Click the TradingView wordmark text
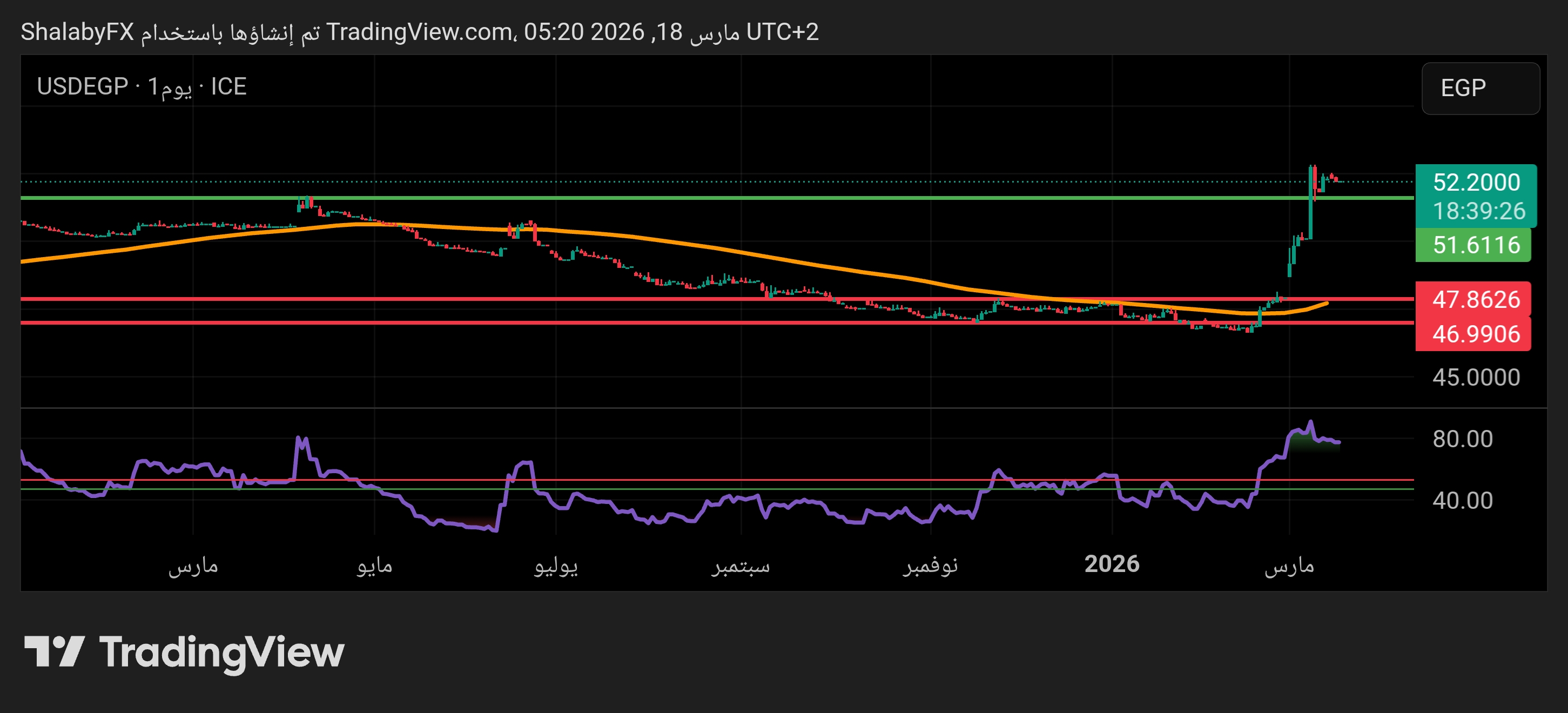 click(221, 653)
